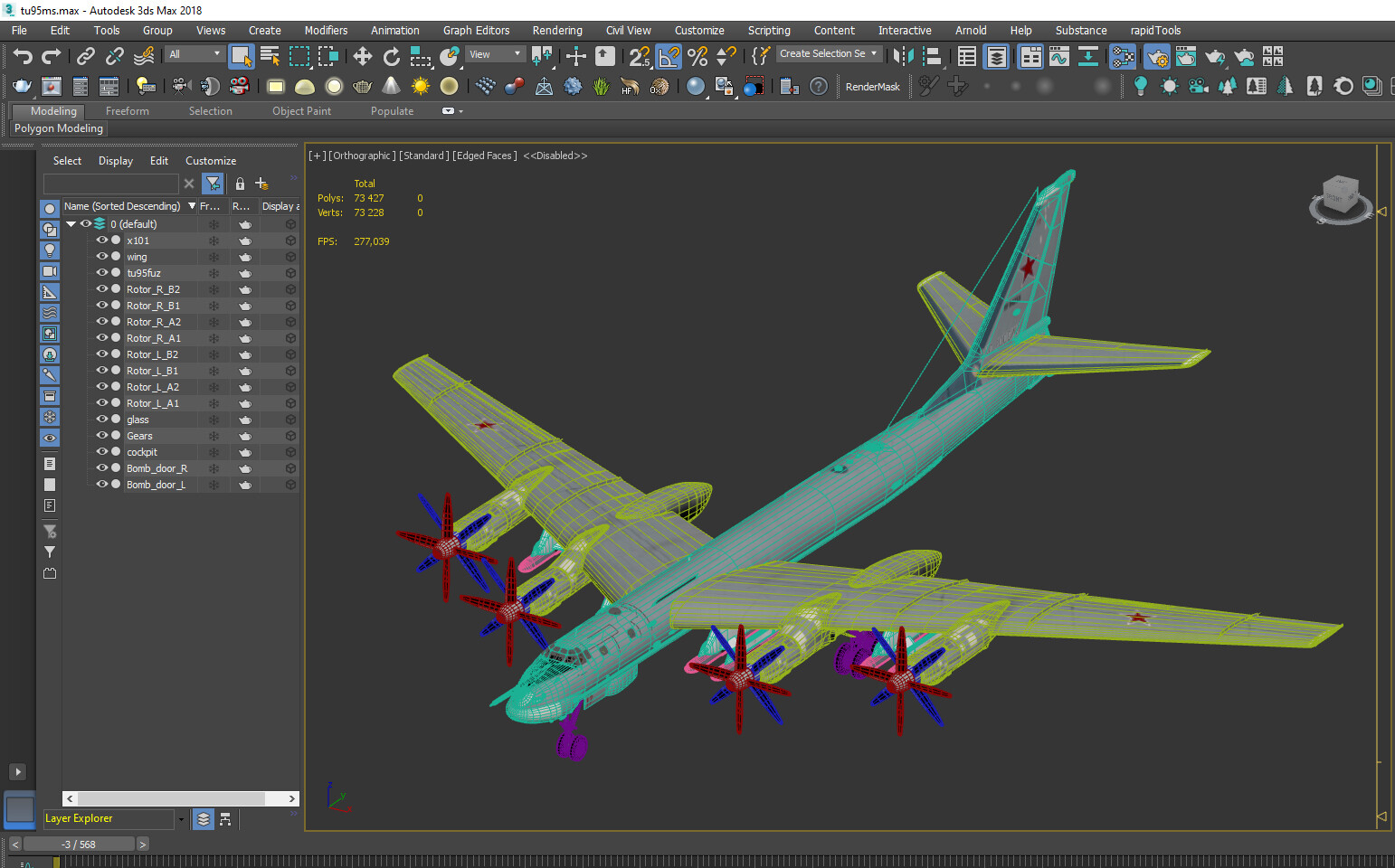Image resolution: width=1395 pixels, height=868 pixels.
Task: Activate the Rotate transform tool
Action: tap(391, 57)
